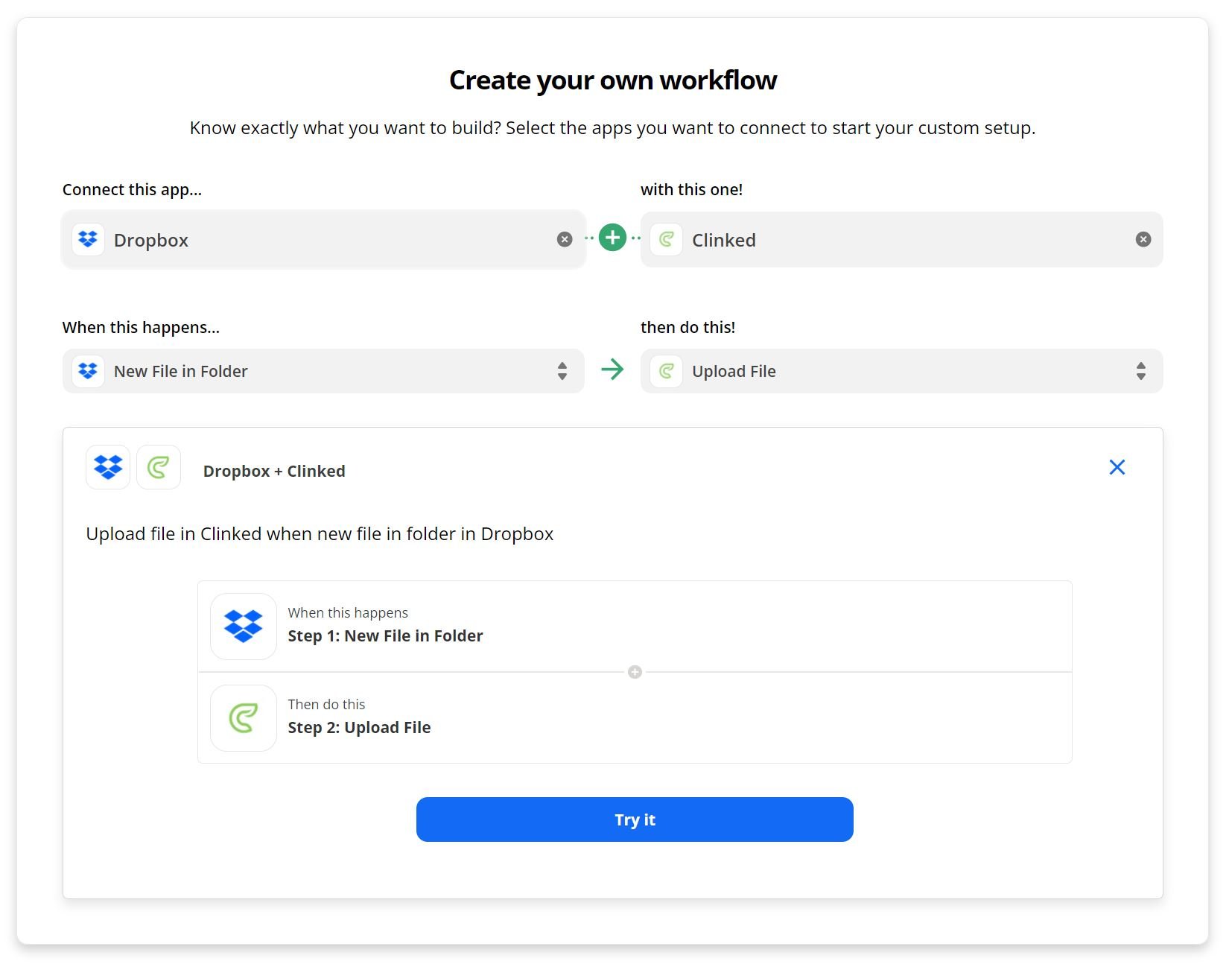Click the green plus connector icon

click(x=612, y=238)
